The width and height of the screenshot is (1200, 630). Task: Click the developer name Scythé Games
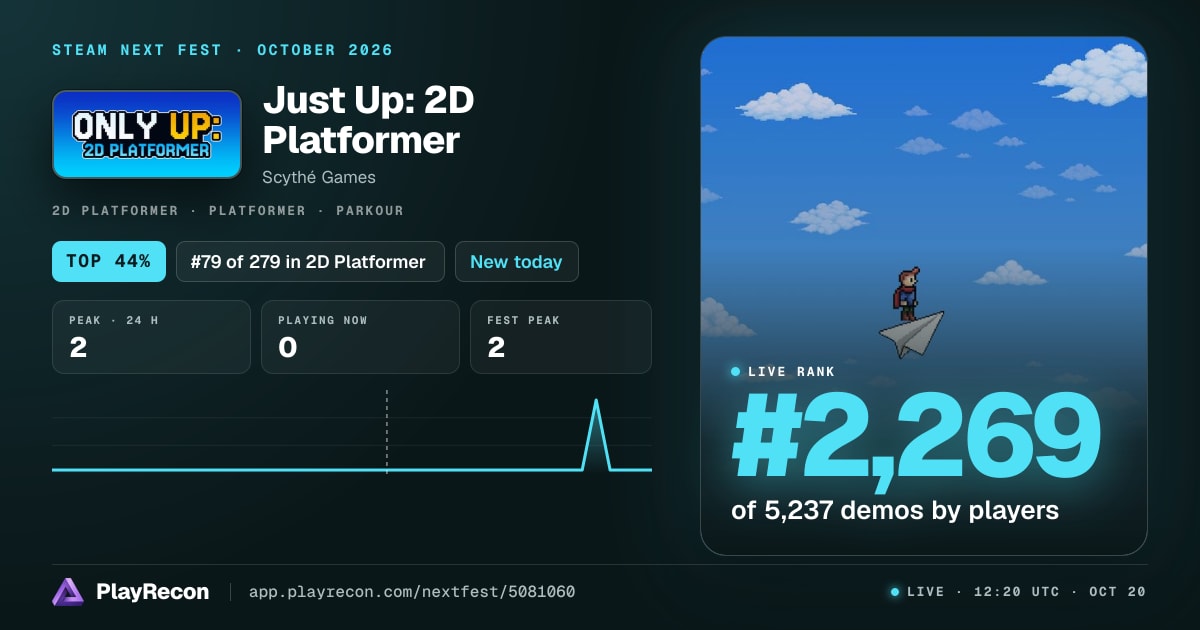[x=319, y=177]
